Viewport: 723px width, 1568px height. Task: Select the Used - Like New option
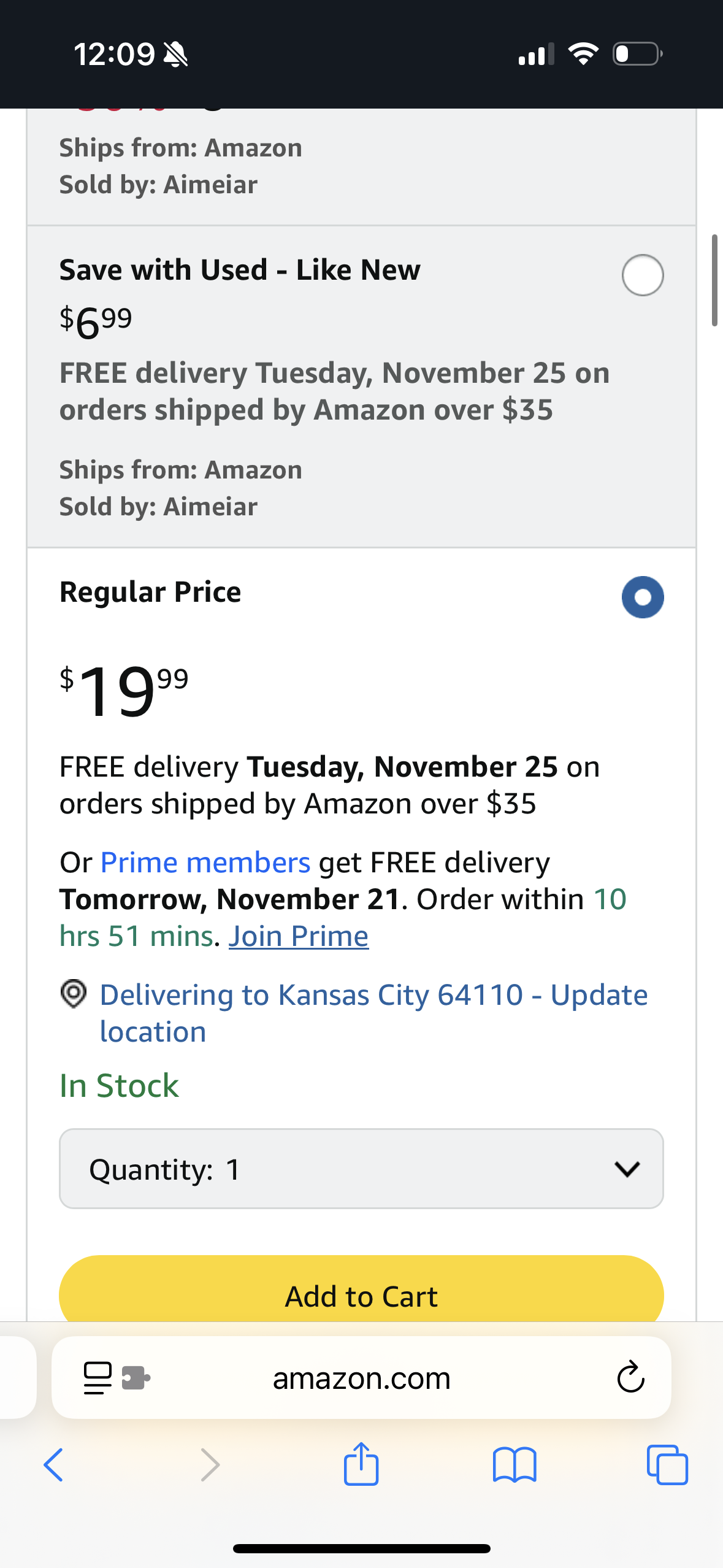click(642, 275)
